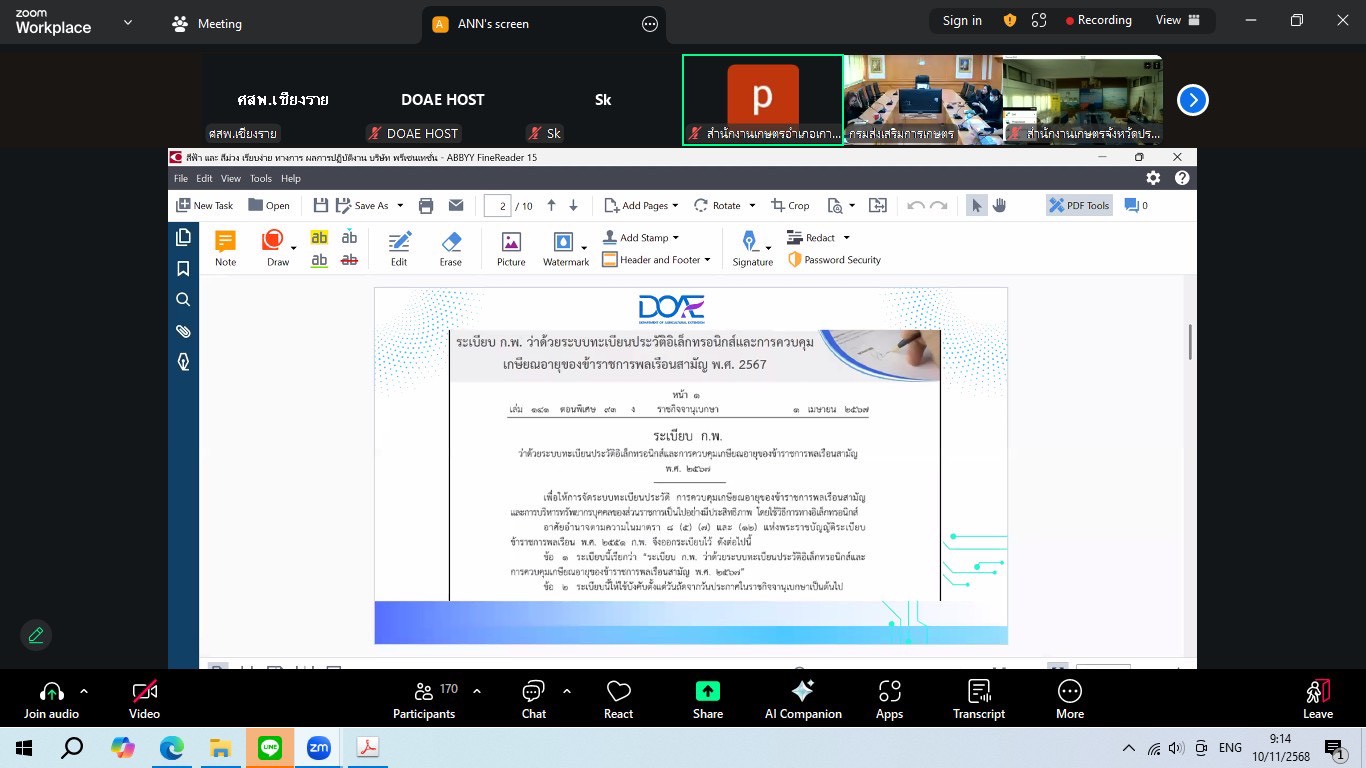Expand the View dropdown
This screenshot has width=1366, height=768.
coord(1176,20)
